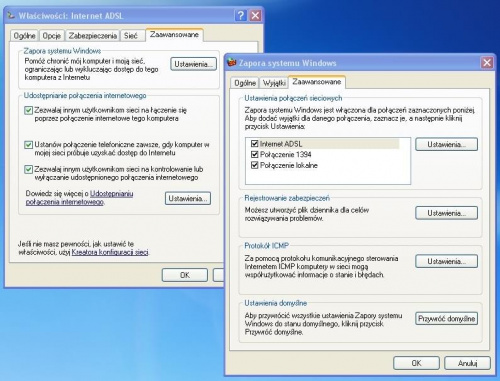Uncheck the Połączenie 1394 checkbox
Image resolution: width=500 pixels, height=381 pixels.
pos(255,154)
